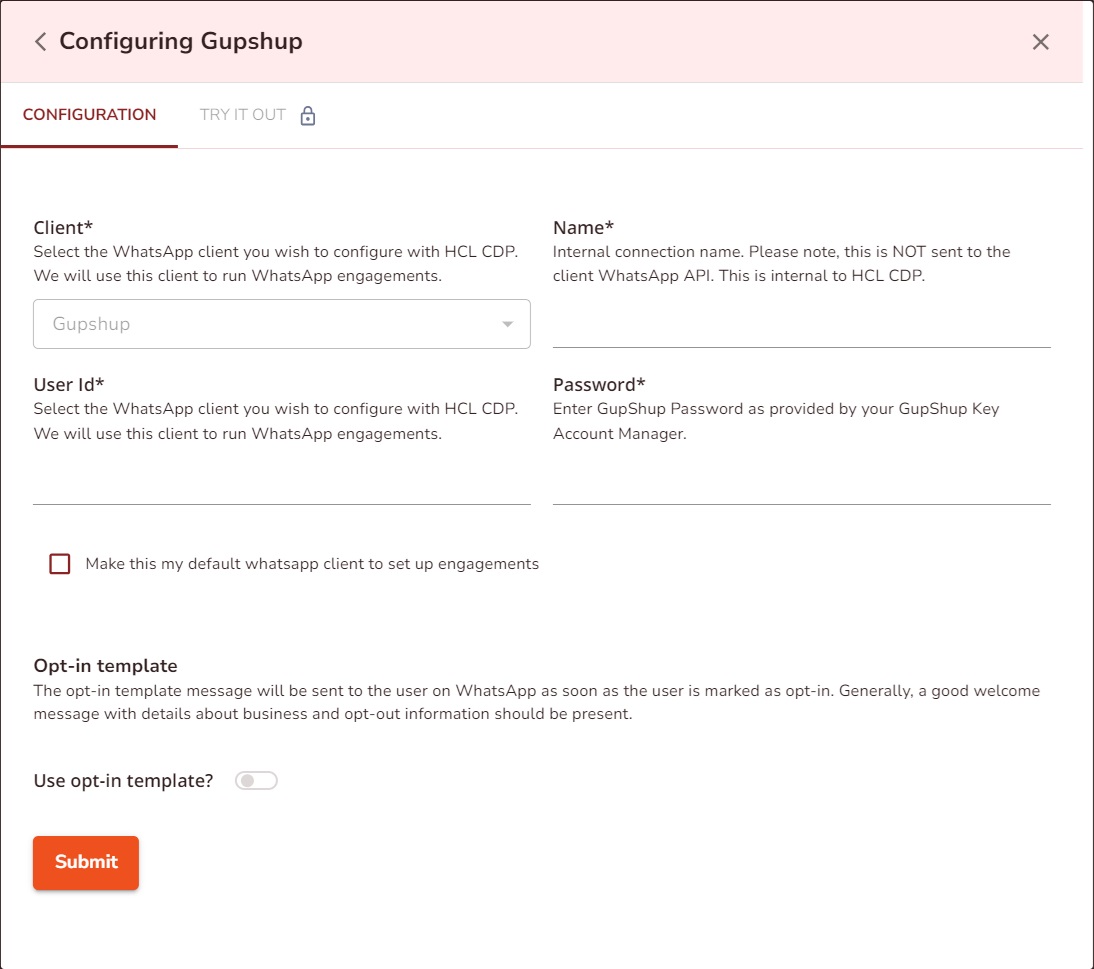Switch to the Configuration tab
This screenshot has height=969, width=1094.
click(89, 115)
